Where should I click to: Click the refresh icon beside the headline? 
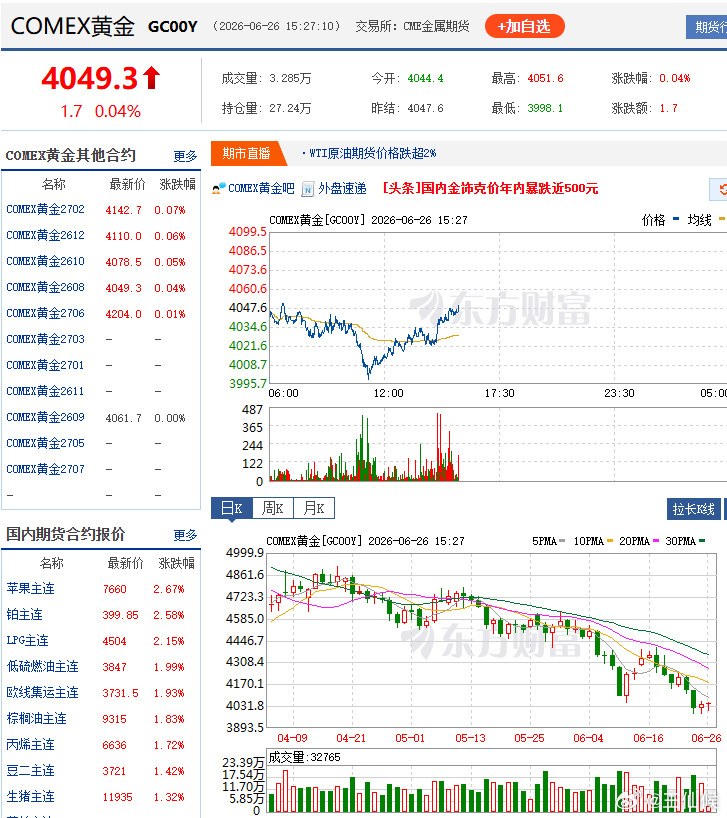pyautogui.click(x=721, y=189)
